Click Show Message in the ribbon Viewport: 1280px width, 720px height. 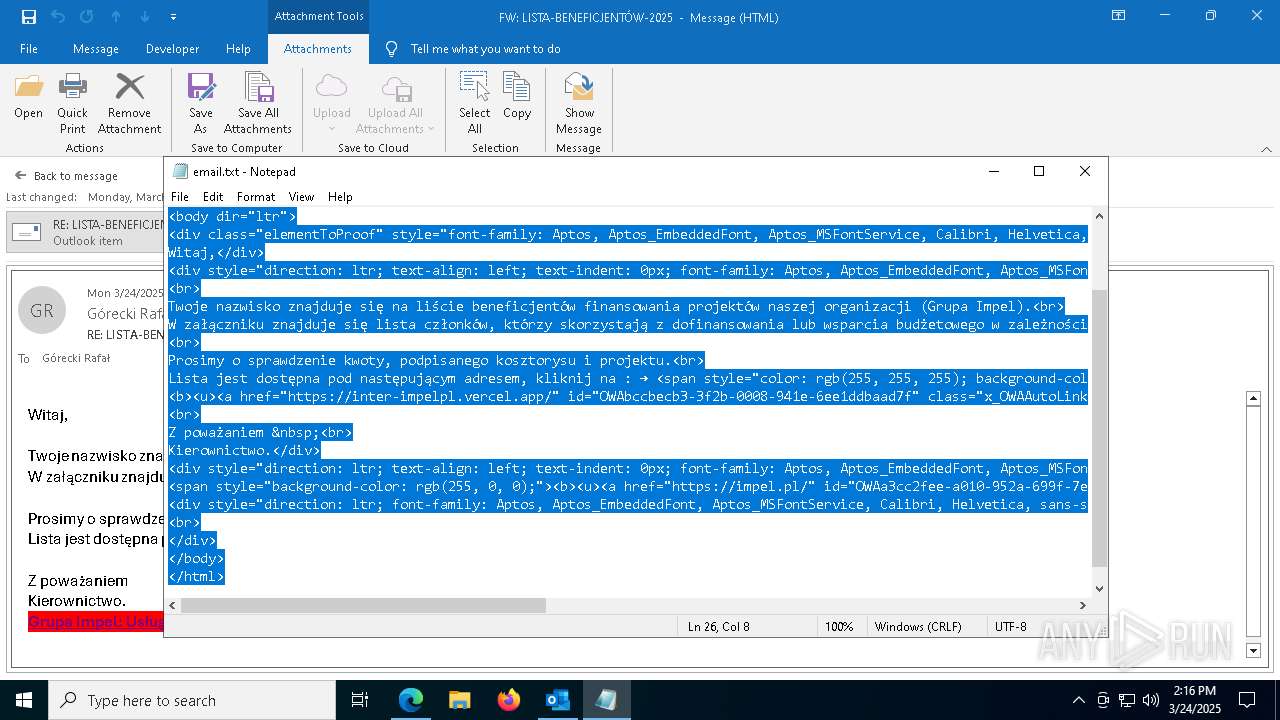tap(579, 103)
